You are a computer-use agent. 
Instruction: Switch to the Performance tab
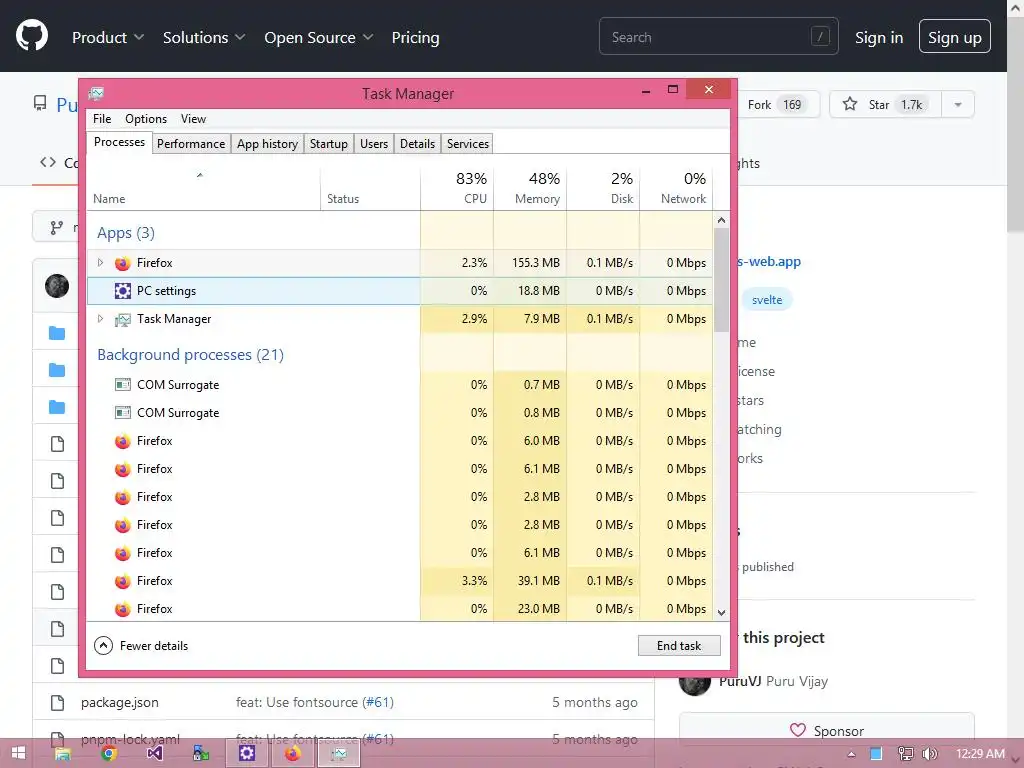(191, 144)
